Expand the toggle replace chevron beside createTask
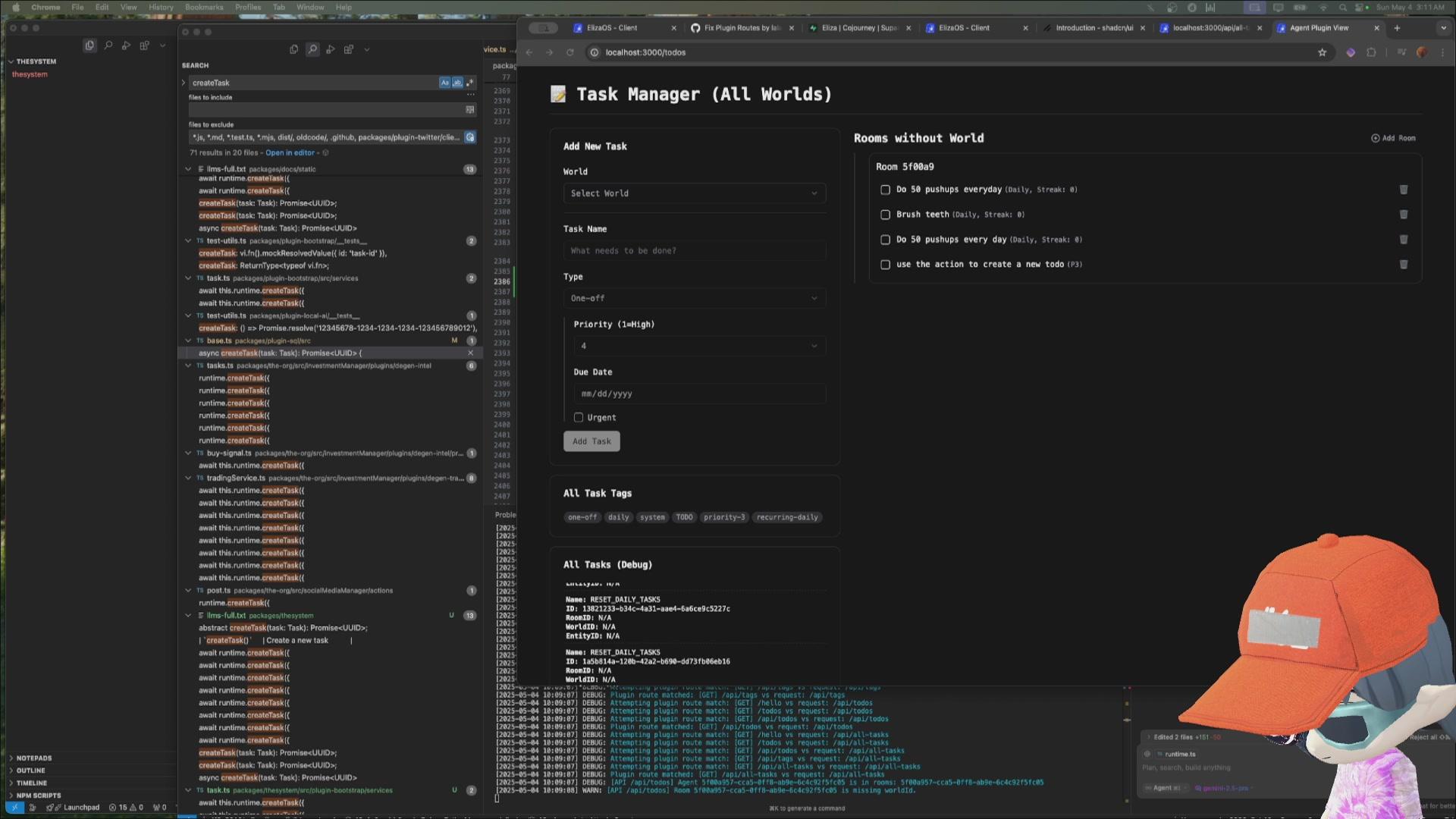Image resolution: width=1456 pixels, height=819 pixels. 184,83
